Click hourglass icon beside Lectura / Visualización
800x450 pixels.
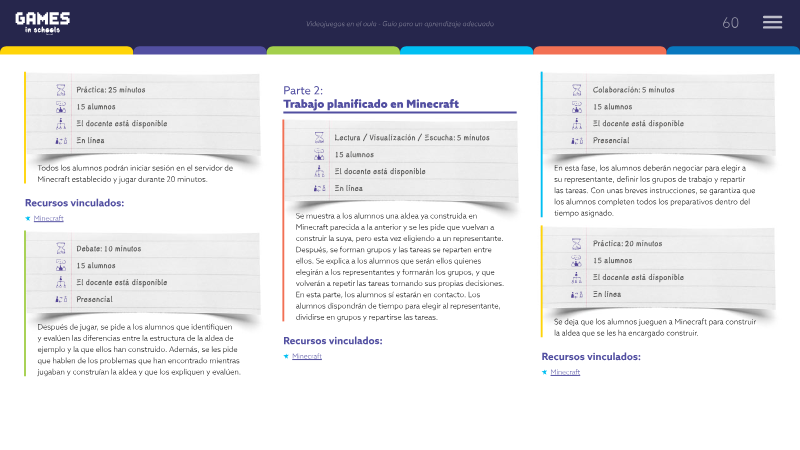click(319, 137)
